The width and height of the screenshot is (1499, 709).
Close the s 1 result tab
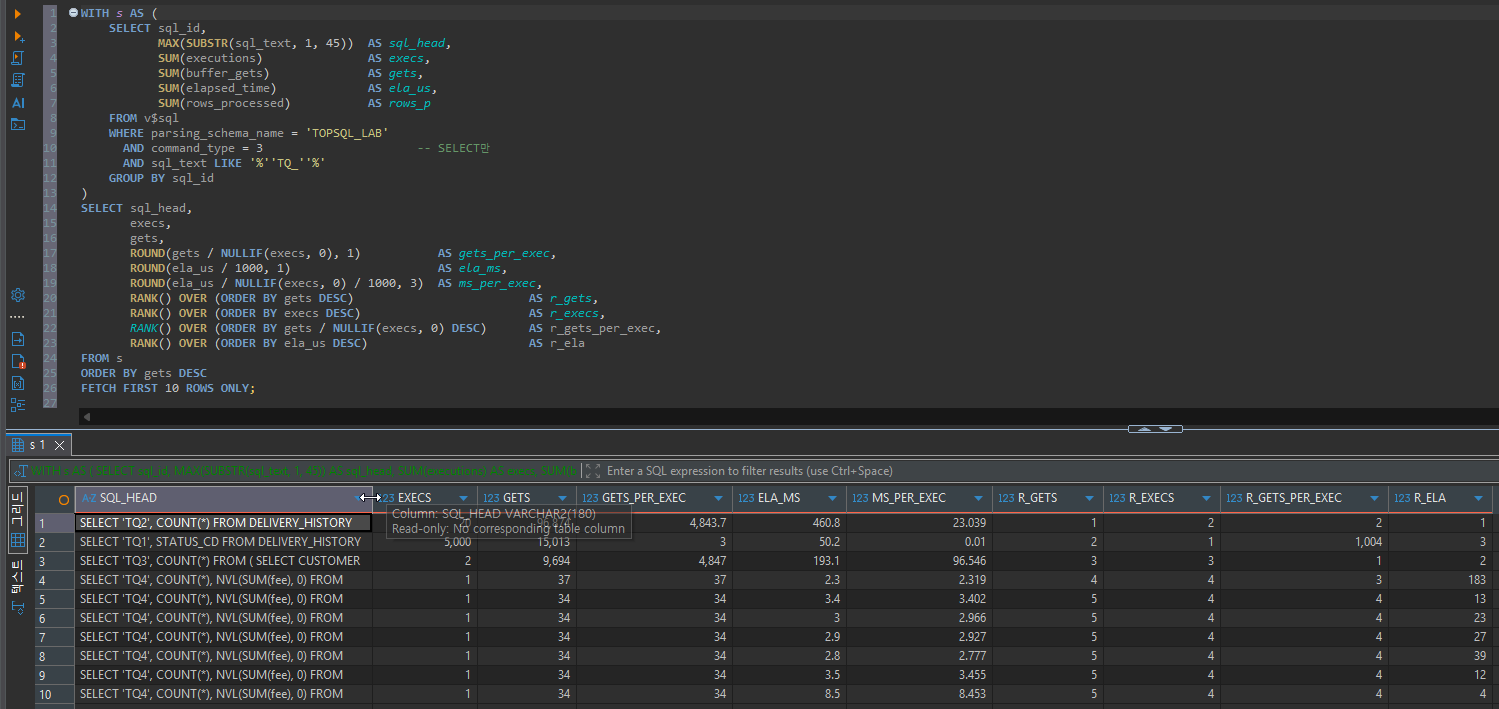coord(59,446)
